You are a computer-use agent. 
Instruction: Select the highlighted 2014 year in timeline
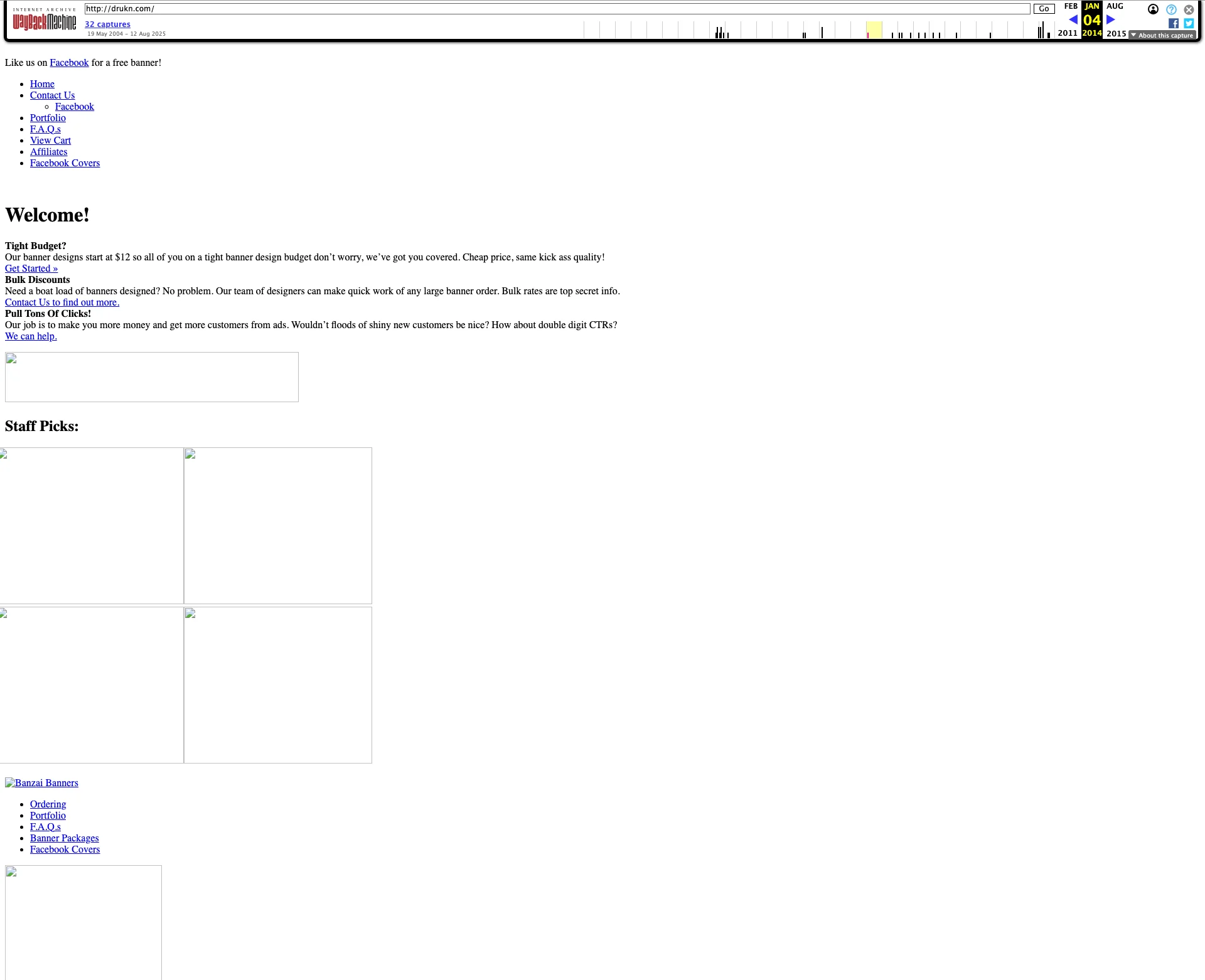(x=874, y=29)
